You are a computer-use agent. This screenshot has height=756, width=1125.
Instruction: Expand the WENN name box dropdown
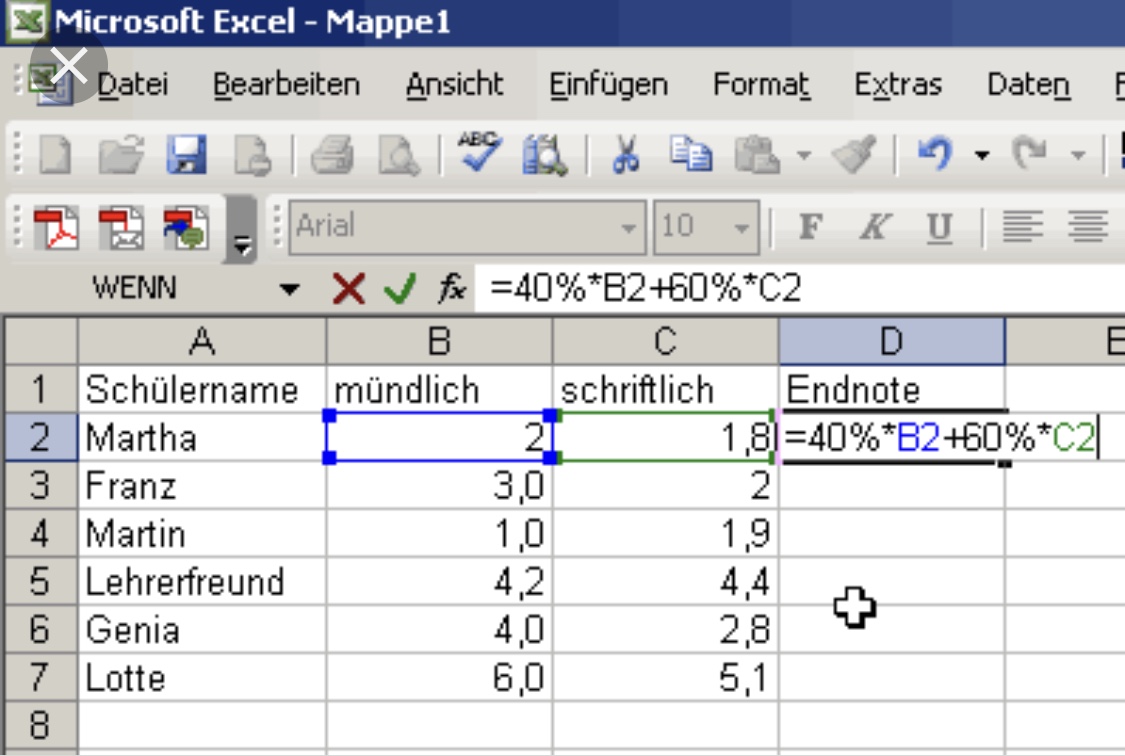tap(289, 289)
